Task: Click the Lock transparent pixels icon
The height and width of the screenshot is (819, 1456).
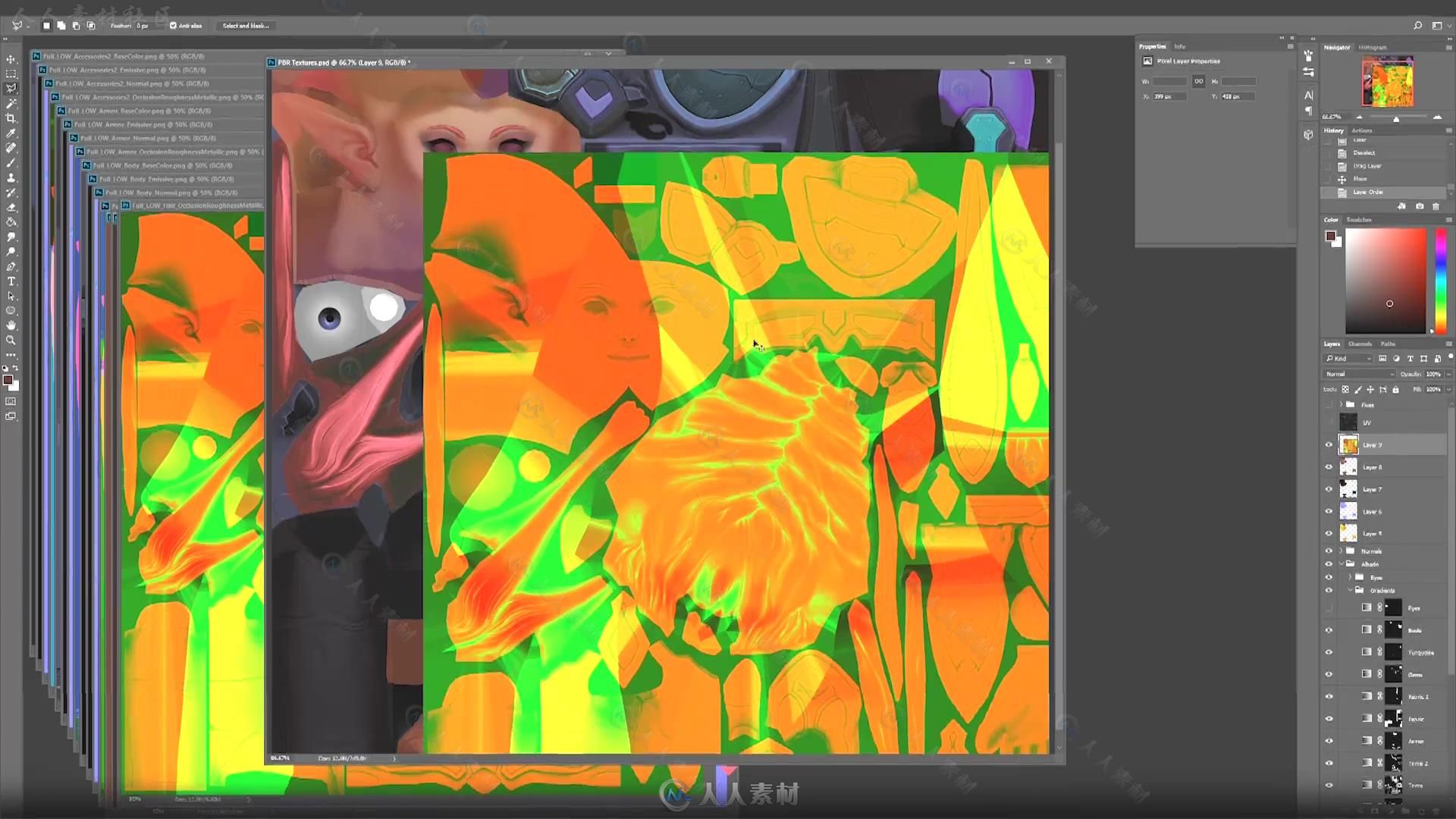Action: [1345, 390]
